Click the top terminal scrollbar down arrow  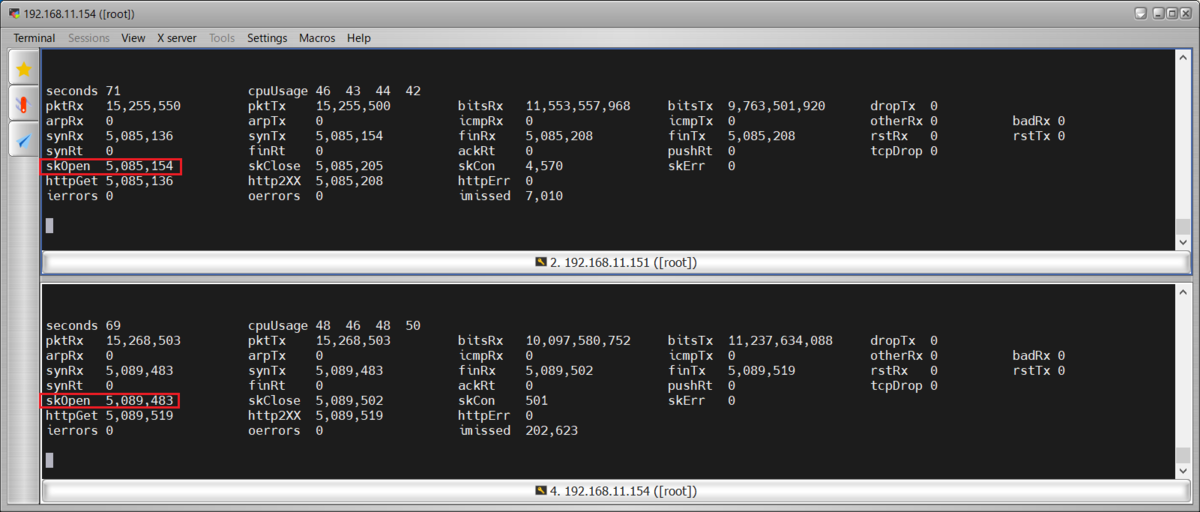[1183, 243]
